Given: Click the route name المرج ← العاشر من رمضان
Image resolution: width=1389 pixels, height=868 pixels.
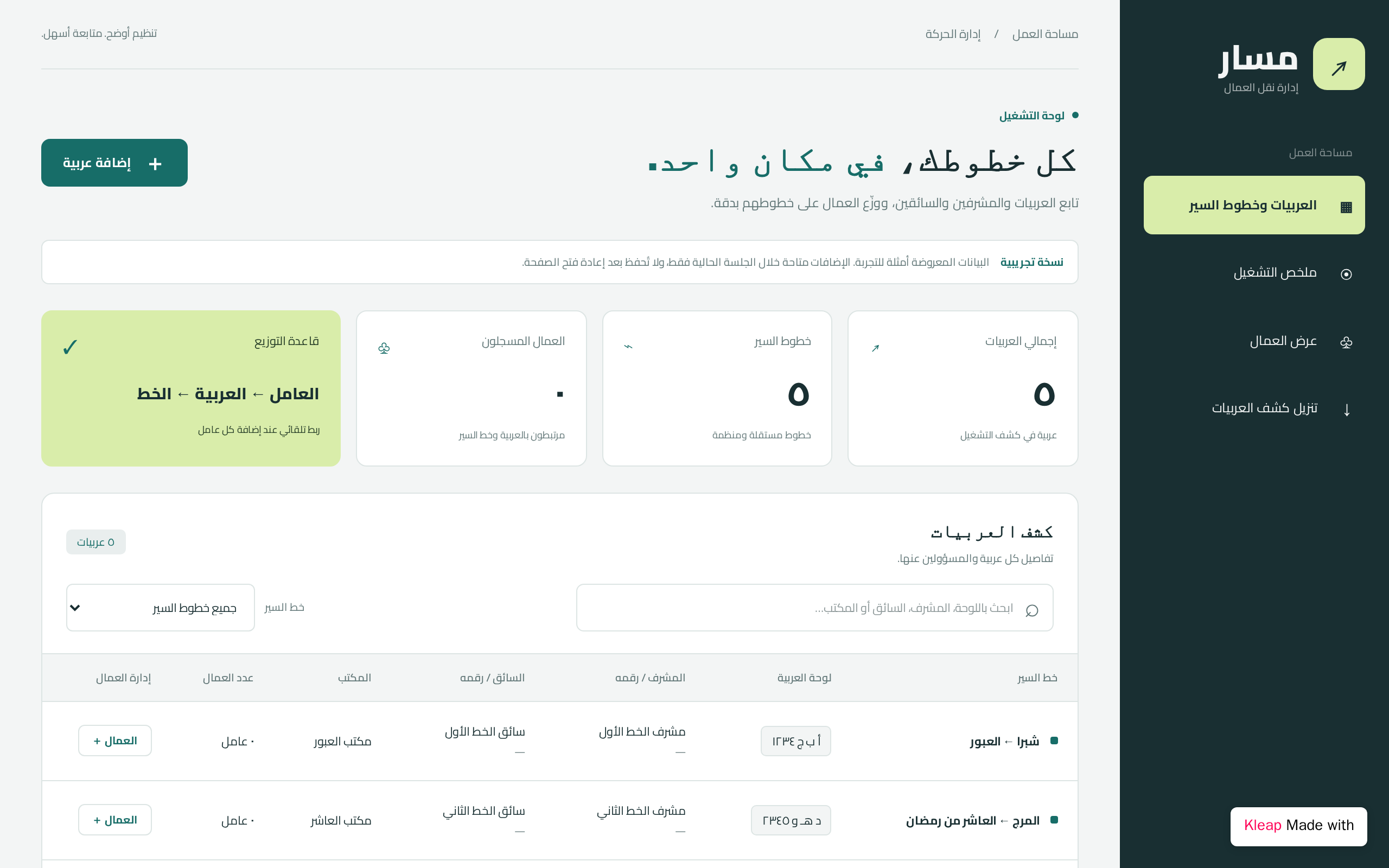Looking at the screenshot, I should tap(972, 820).
